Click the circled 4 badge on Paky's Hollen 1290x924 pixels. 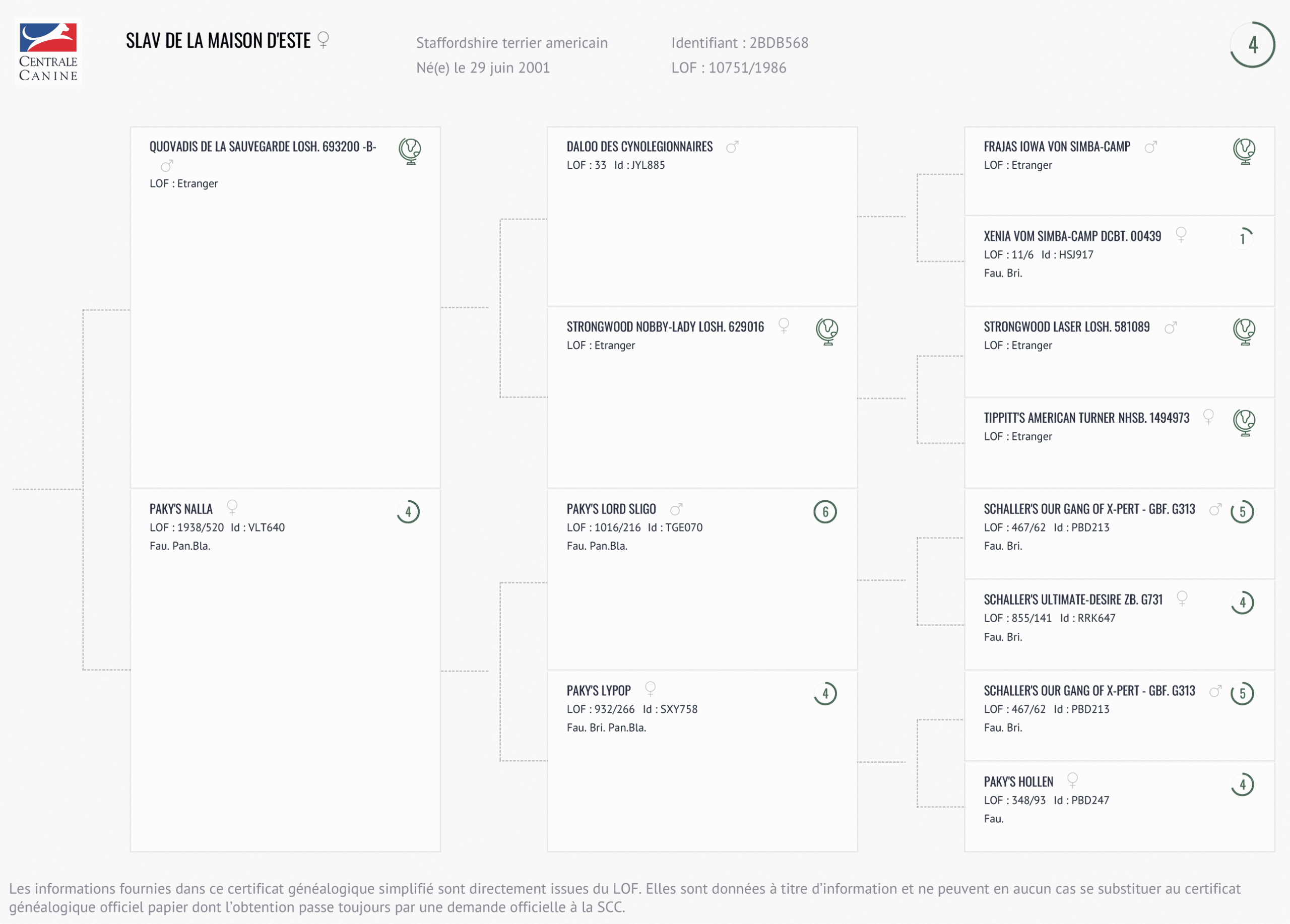1242,784
